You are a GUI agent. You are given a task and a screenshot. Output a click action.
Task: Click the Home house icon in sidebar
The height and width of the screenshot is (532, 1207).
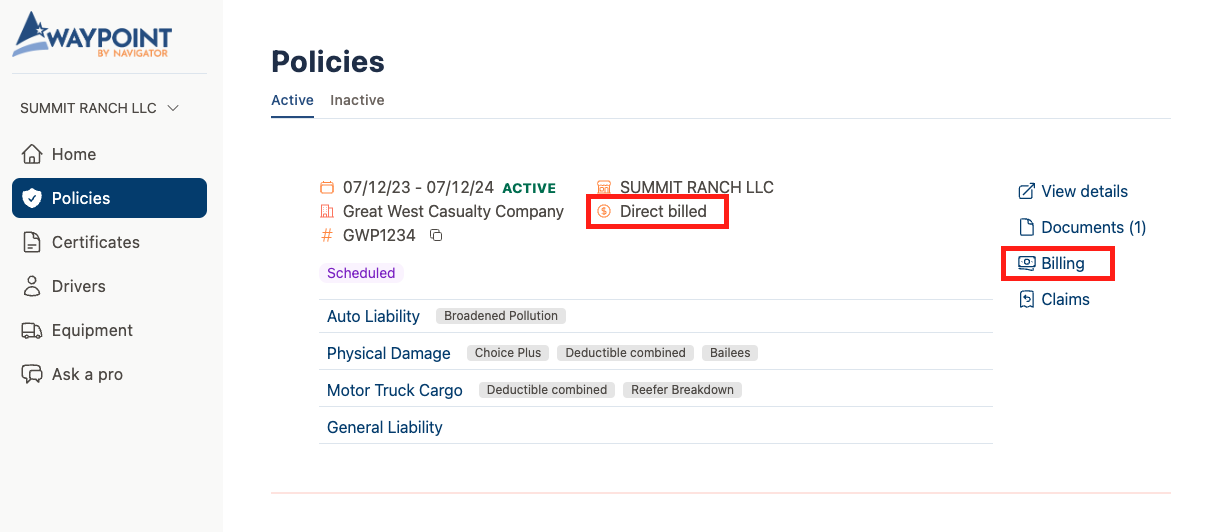click(x=33, y=154)
